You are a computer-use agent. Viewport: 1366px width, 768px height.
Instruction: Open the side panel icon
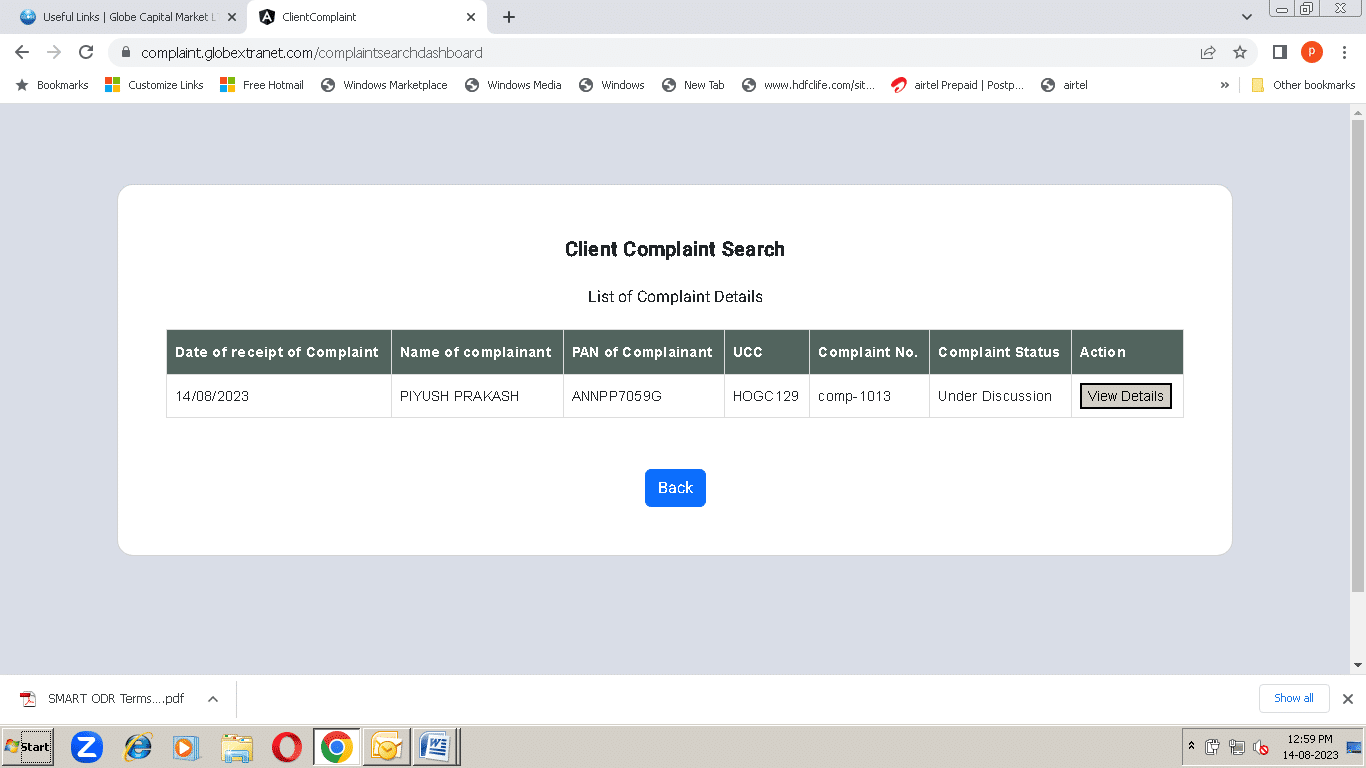[1279, 52]
